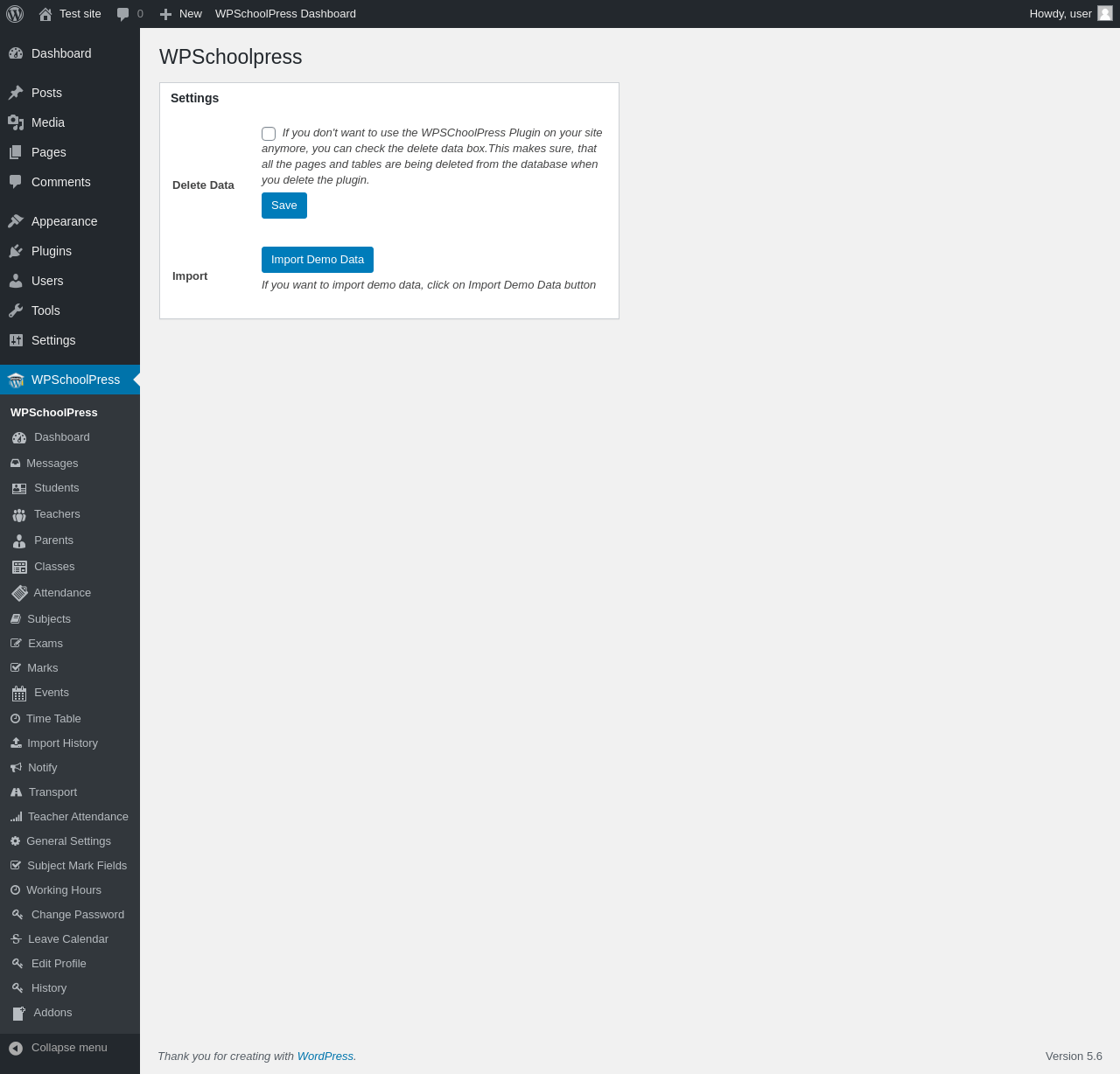Open Working Hours submenu item
This screenshot has width=1120, height=1074.
[x=70, y=890]
